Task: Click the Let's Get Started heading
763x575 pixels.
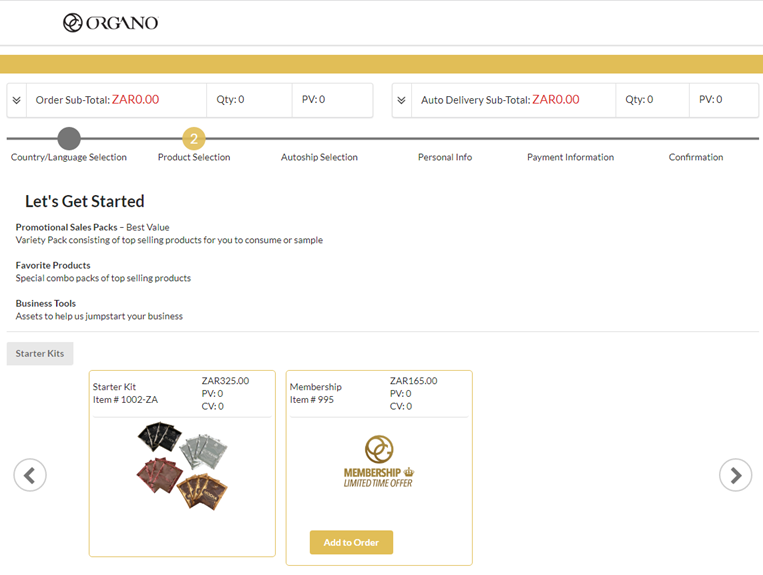Action: tap(85, 201)
